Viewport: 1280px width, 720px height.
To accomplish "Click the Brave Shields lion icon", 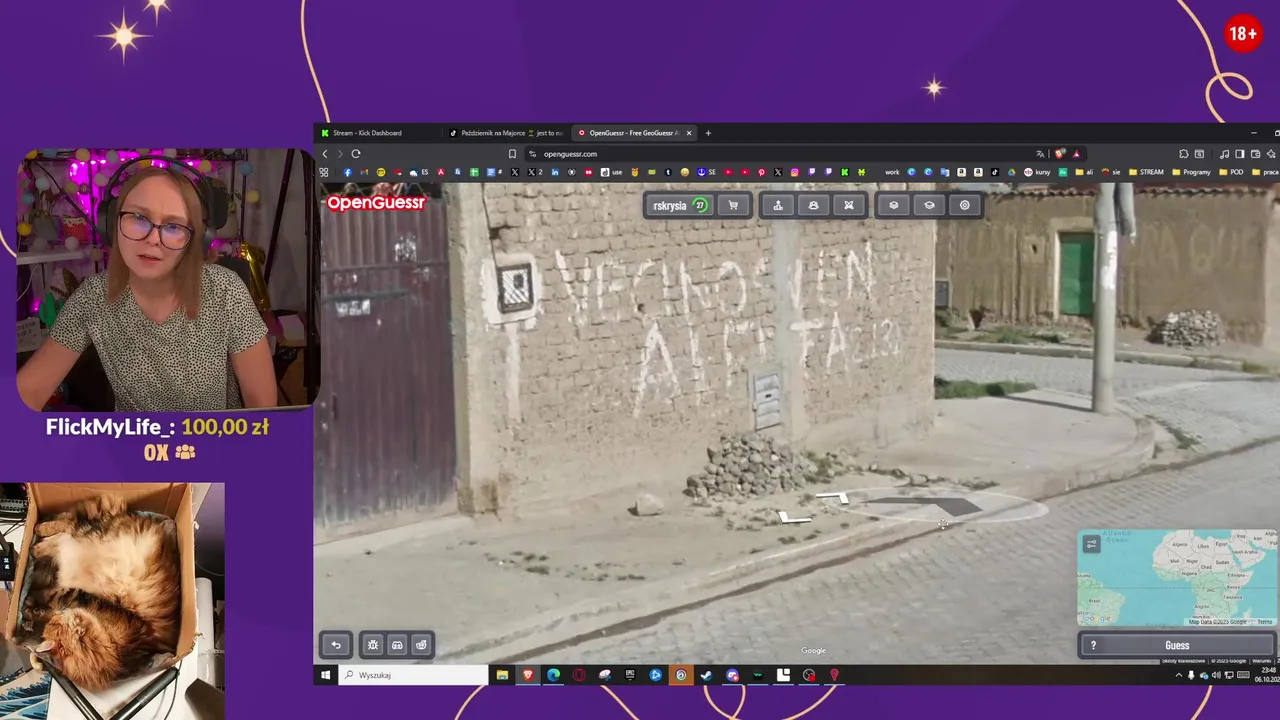I will (x=1060, y=154).
